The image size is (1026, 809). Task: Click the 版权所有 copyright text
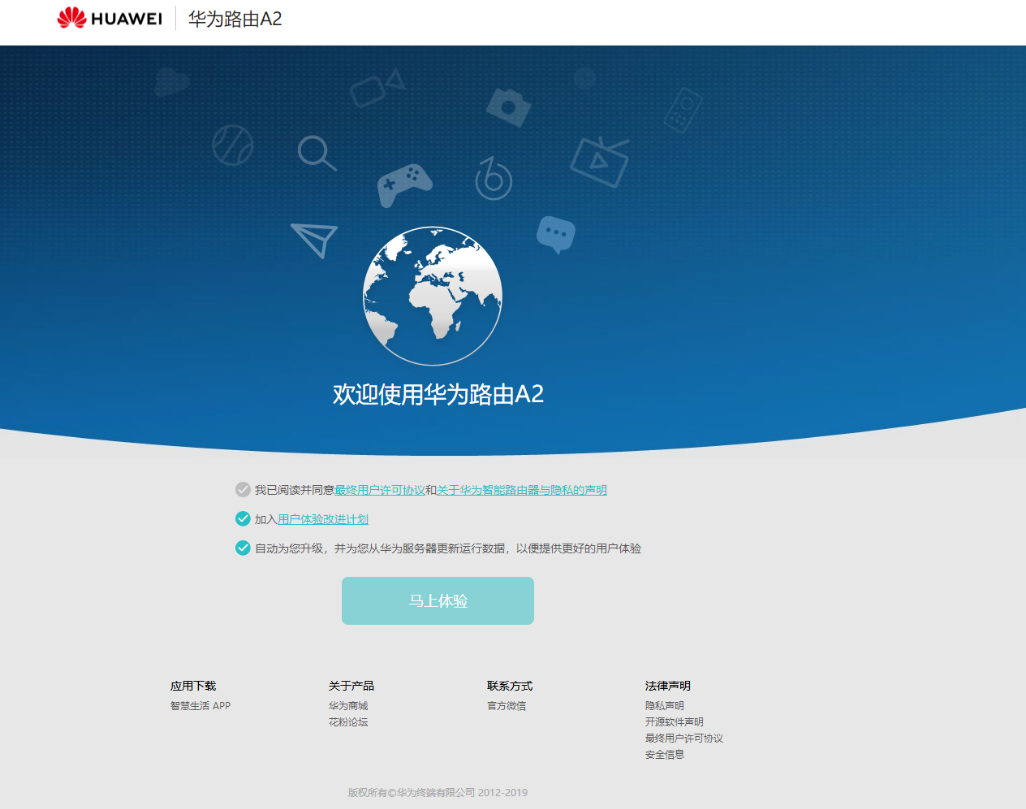[438, 793]
